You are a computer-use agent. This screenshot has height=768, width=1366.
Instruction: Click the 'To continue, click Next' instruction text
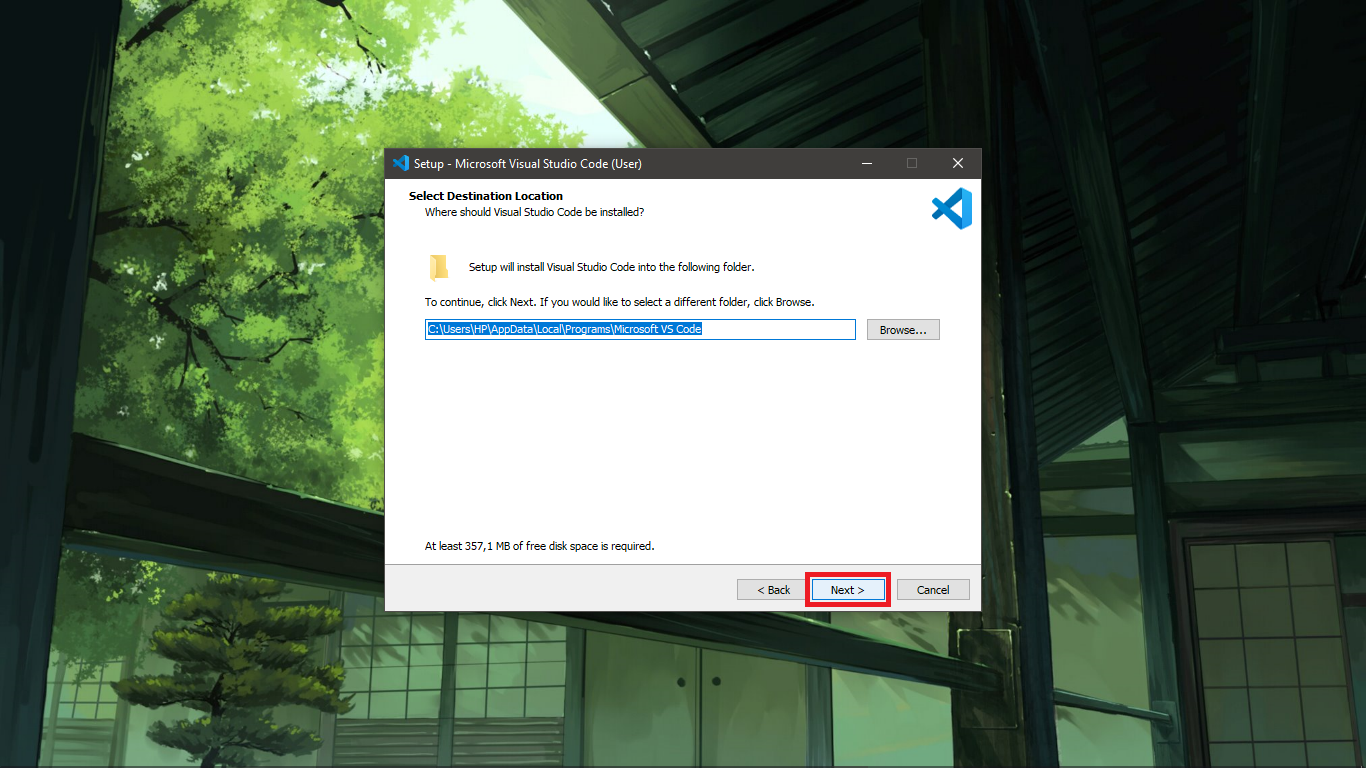pos(619,302)
